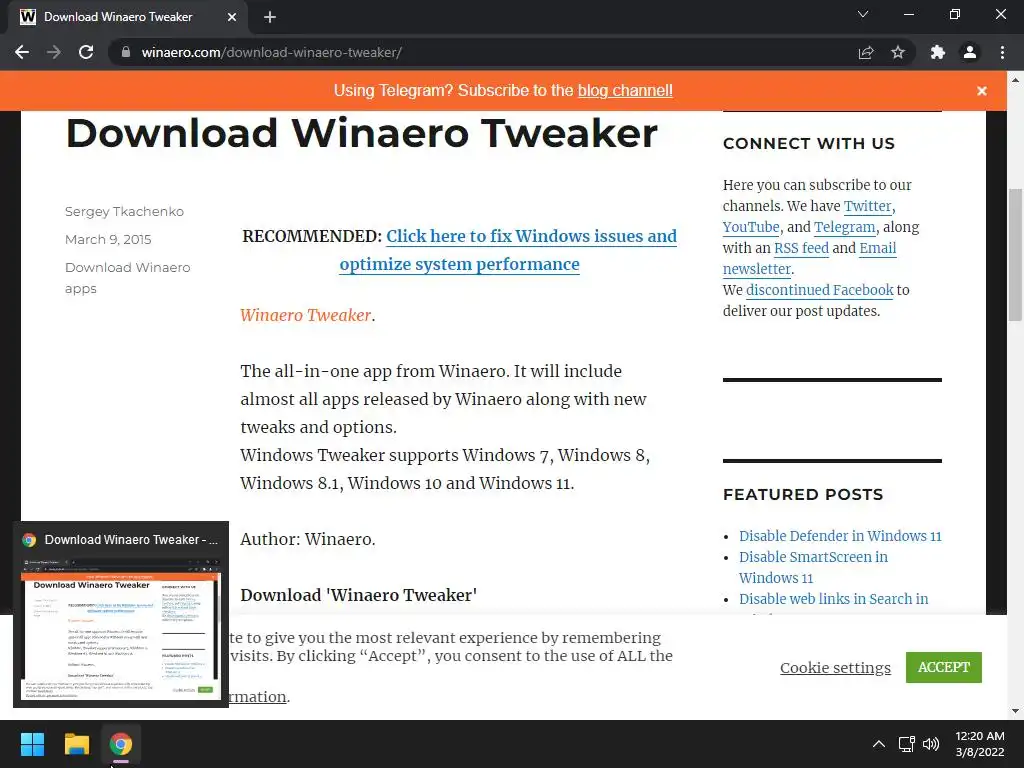Click the scrollbar's up arrow
This screenshot has height=768, width=1024.
click(1015, 80)
